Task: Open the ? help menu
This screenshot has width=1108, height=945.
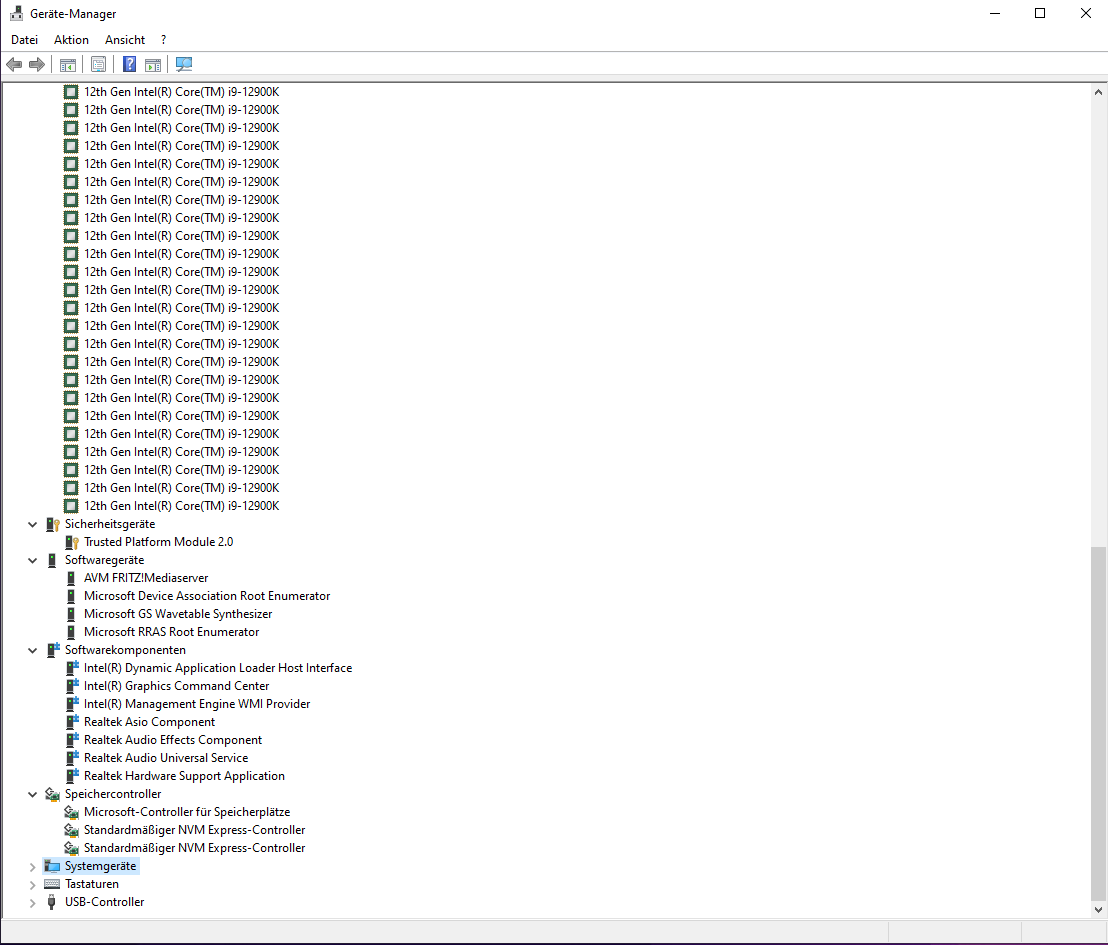Action: click(163, 40)
